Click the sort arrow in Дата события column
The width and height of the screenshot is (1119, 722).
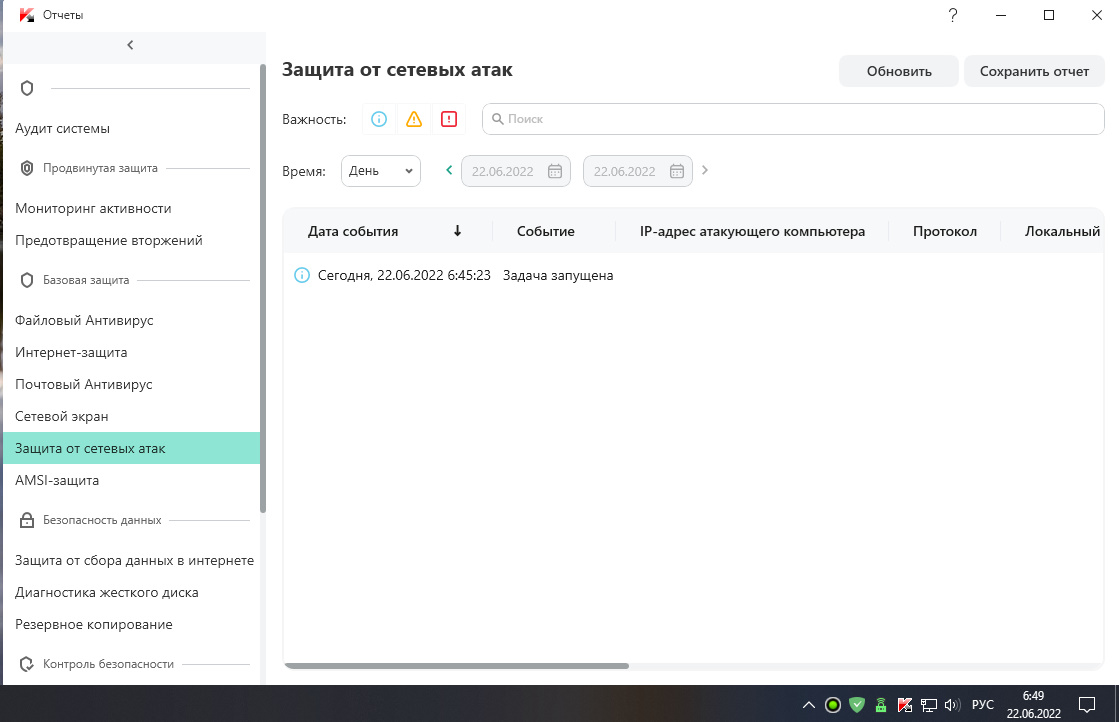[x=457, y=230]
